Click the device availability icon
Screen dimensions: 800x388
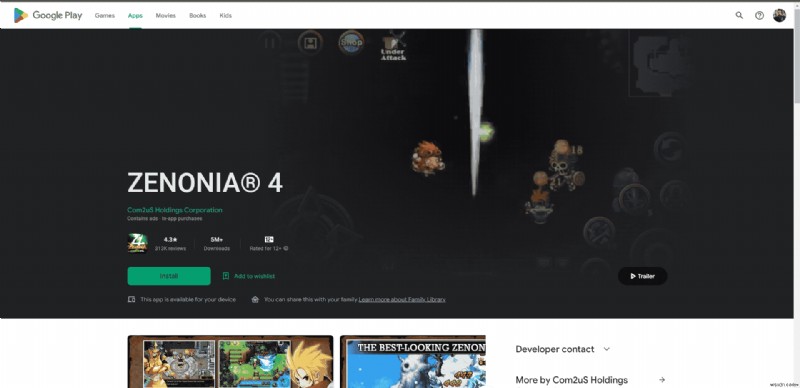131,300
